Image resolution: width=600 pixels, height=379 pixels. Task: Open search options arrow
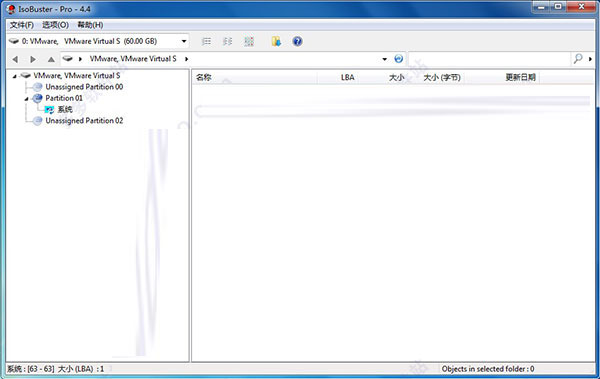[590, 59]
